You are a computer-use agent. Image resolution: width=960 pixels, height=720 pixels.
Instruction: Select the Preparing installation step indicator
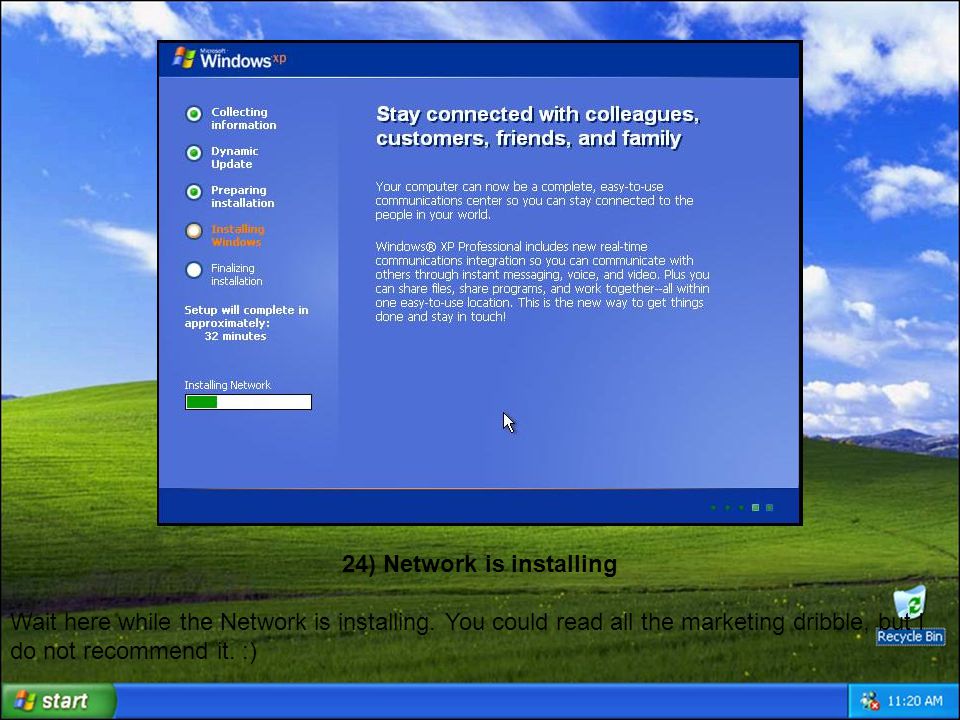(194, 192)
